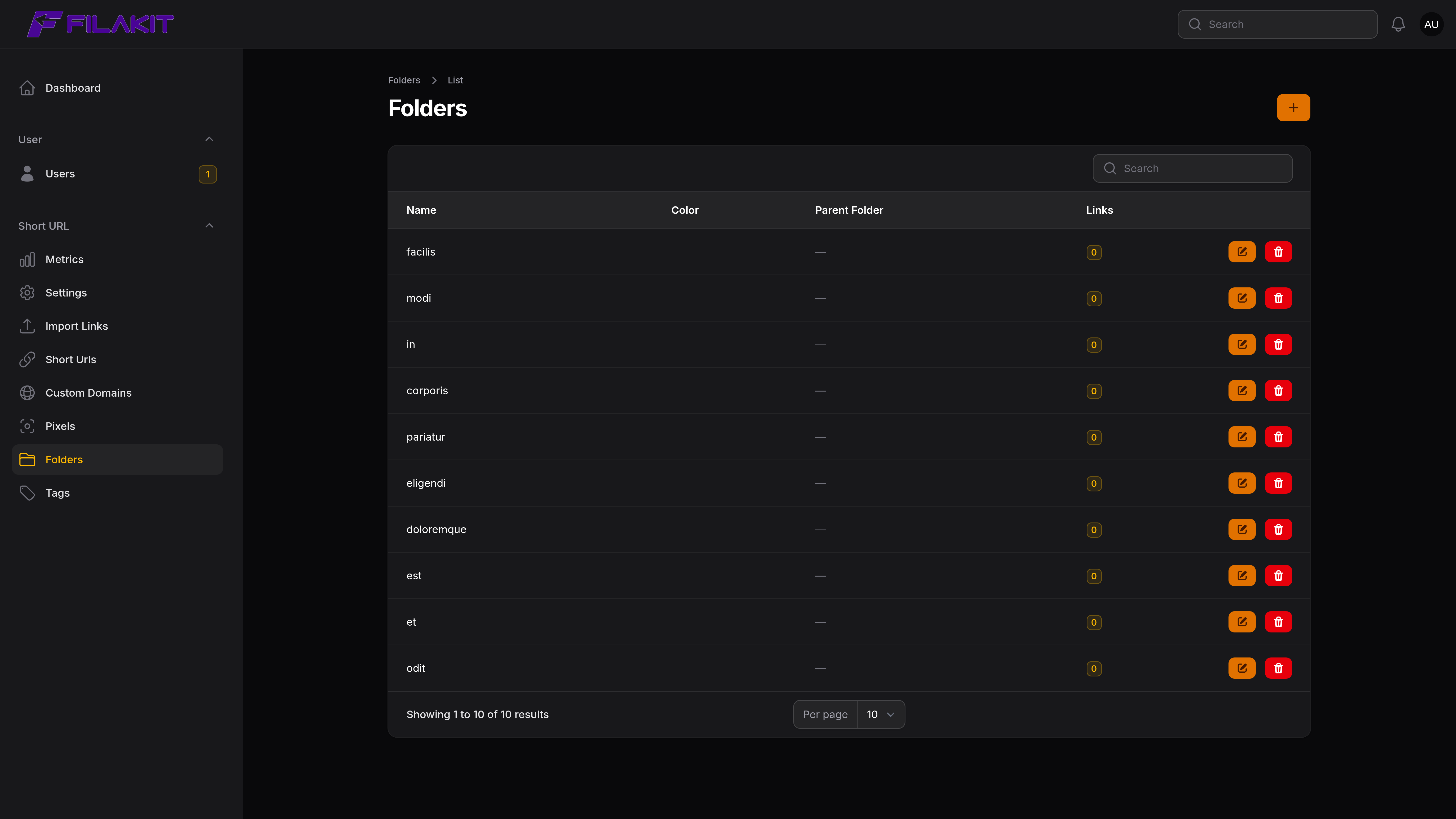Open Import Links in sidebar

pos(117,326)
